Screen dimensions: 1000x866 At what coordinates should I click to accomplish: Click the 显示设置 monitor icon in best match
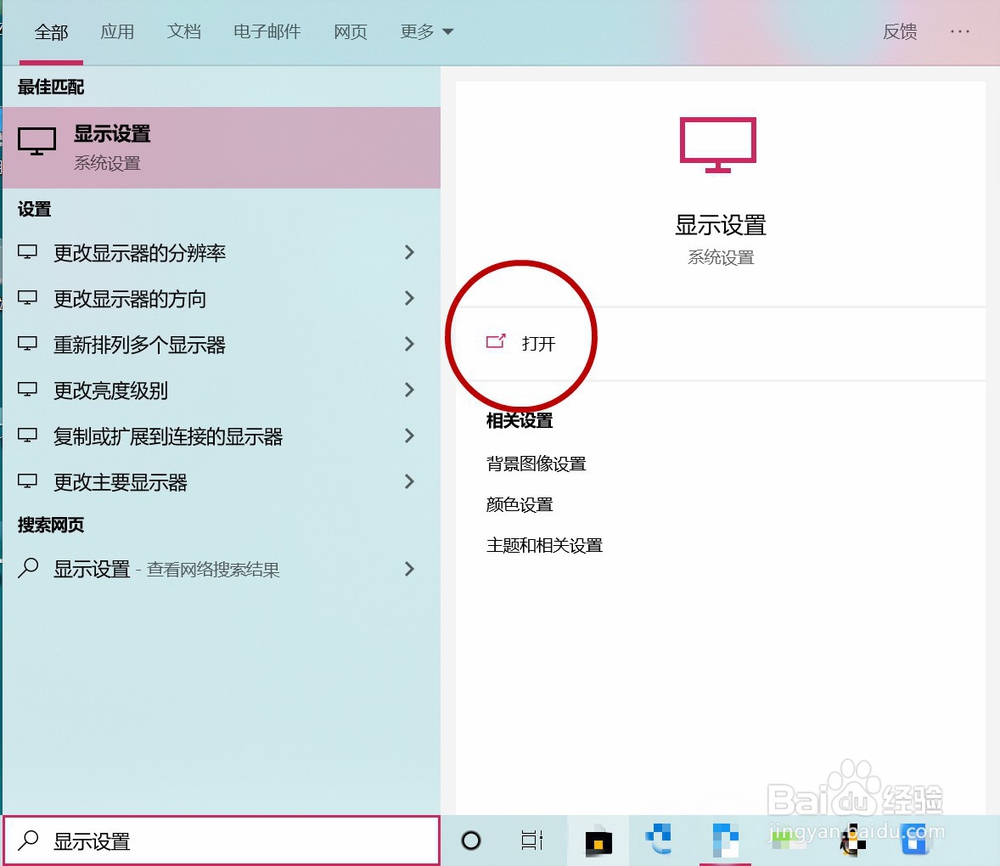[36, 141]
